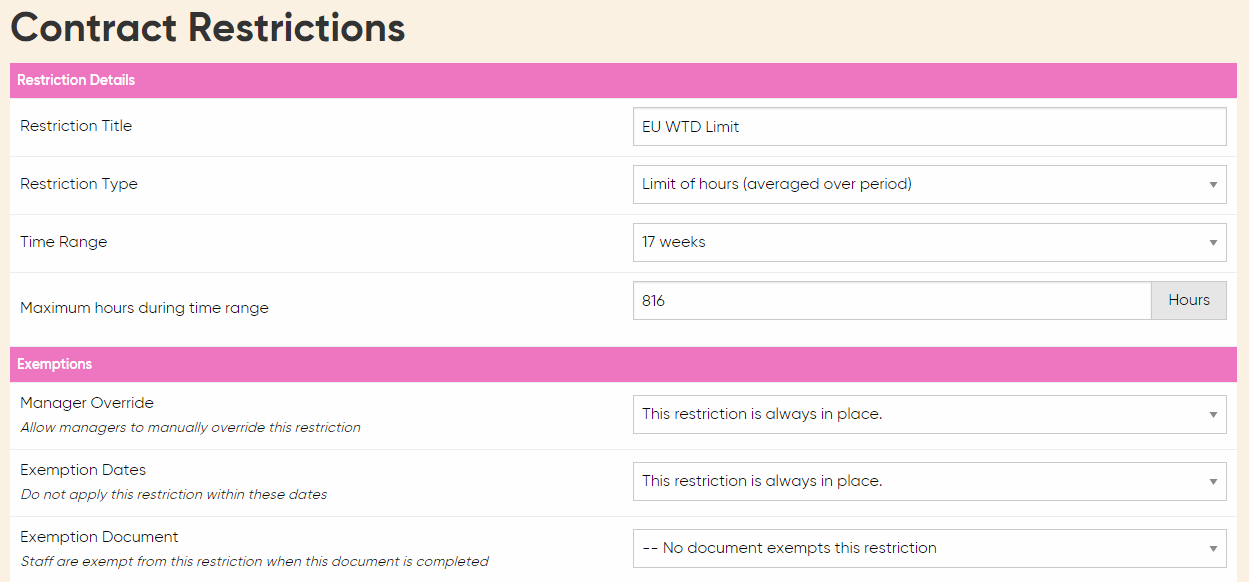The height and width of the screenshot is (582, 1249).
Task: Click the Exemptions section header
Action: coord(624,364)
